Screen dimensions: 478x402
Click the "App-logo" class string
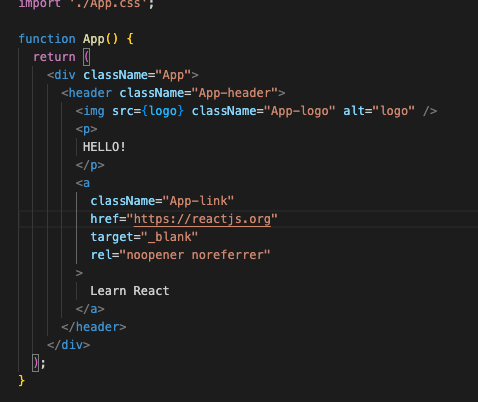coord(300,111)
